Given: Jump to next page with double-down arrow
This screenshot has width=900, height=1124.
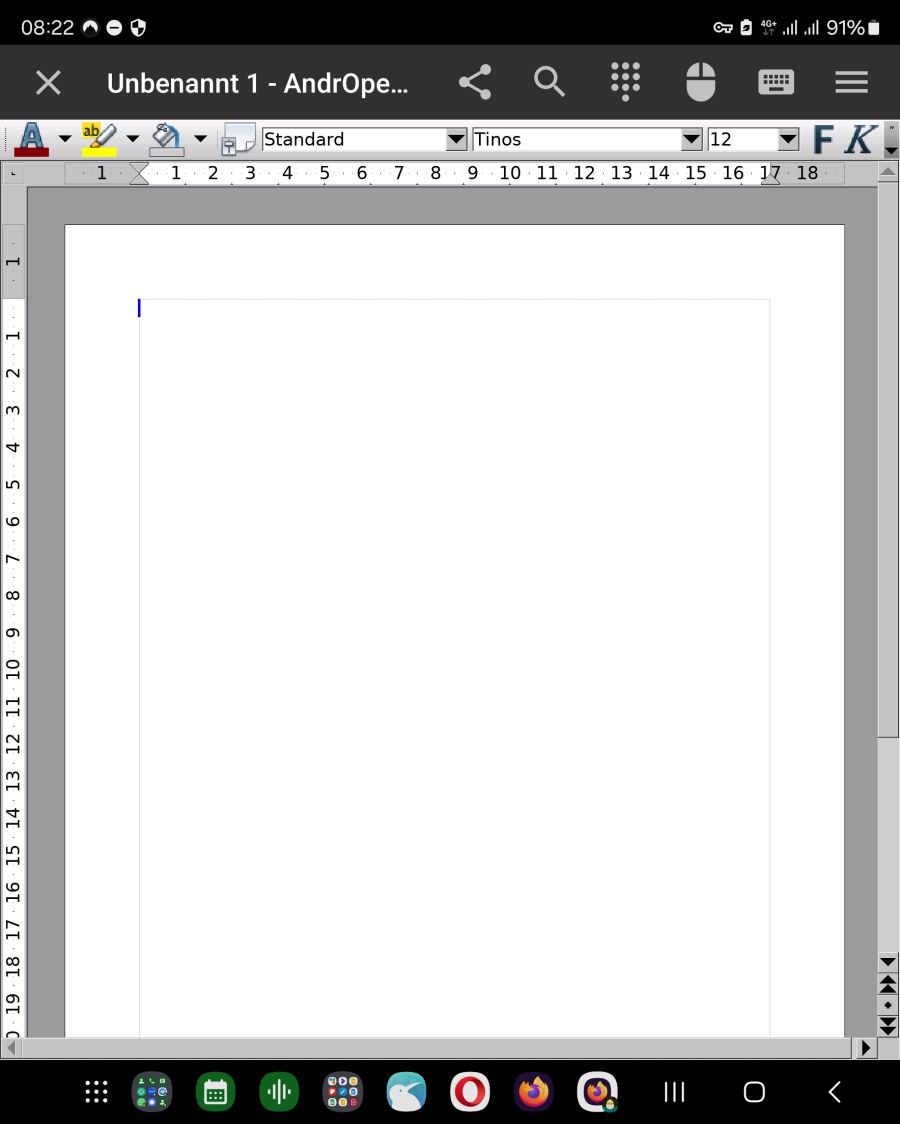Looking at the screenshot, I should (887, 1024).
